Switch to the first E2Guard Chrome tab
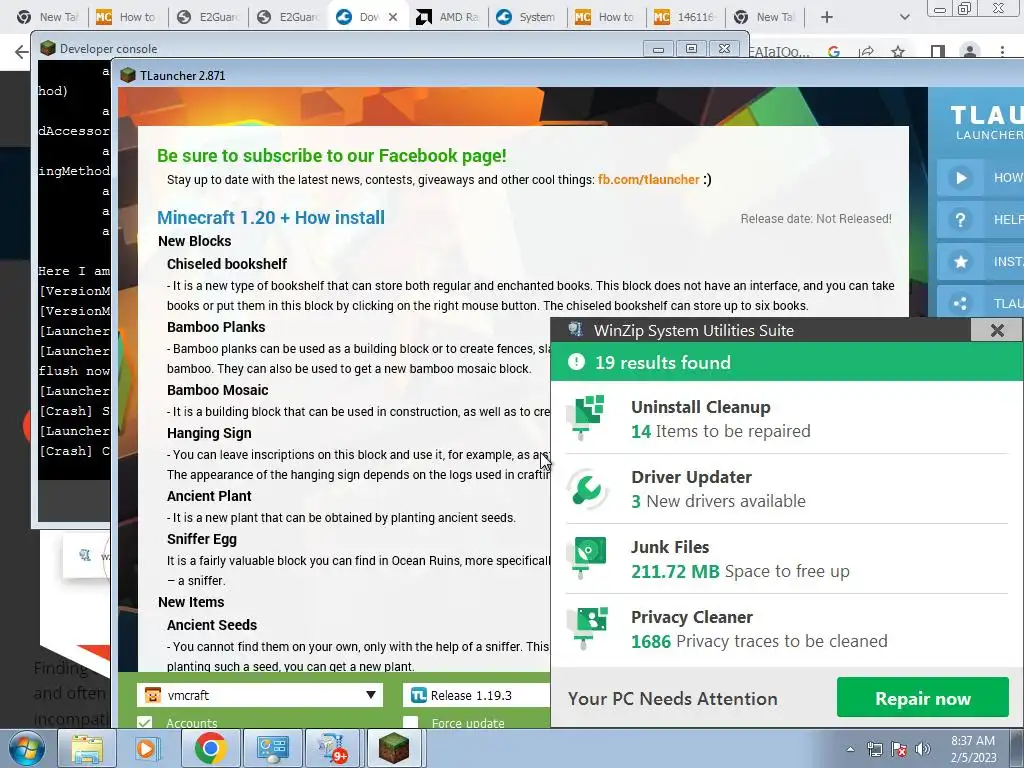 [x=209, y=17]
